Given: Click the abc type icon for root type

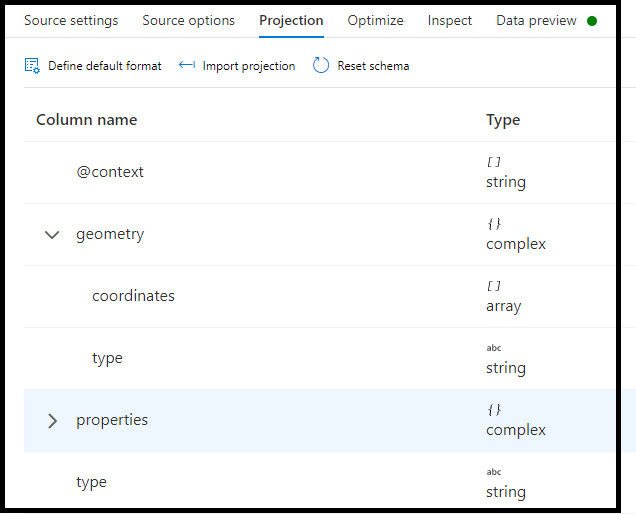Looking at the screenshot, I should click(x=494, y=472).
